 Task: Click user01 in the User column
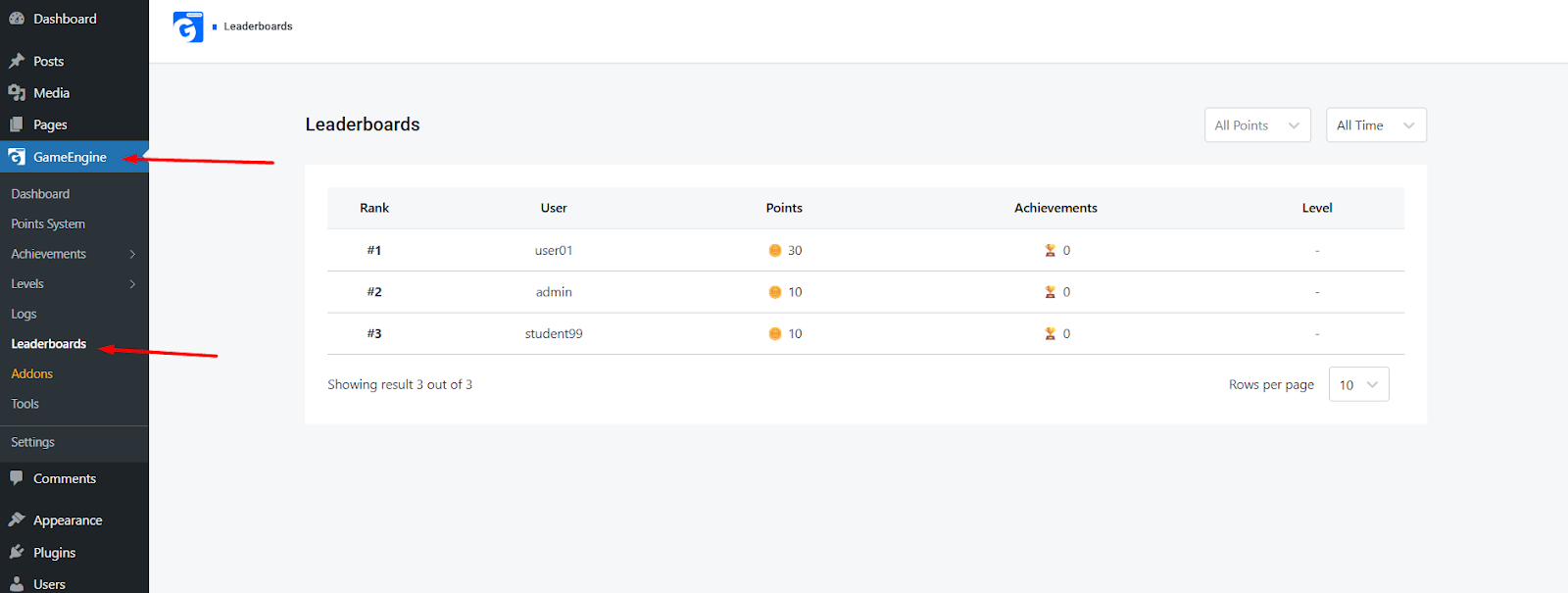[x=554, y=251]
